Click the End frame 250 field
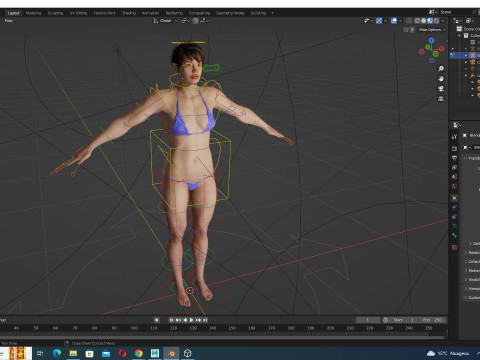This screenshot has height=360, width=480. click(x=433, y=320)
